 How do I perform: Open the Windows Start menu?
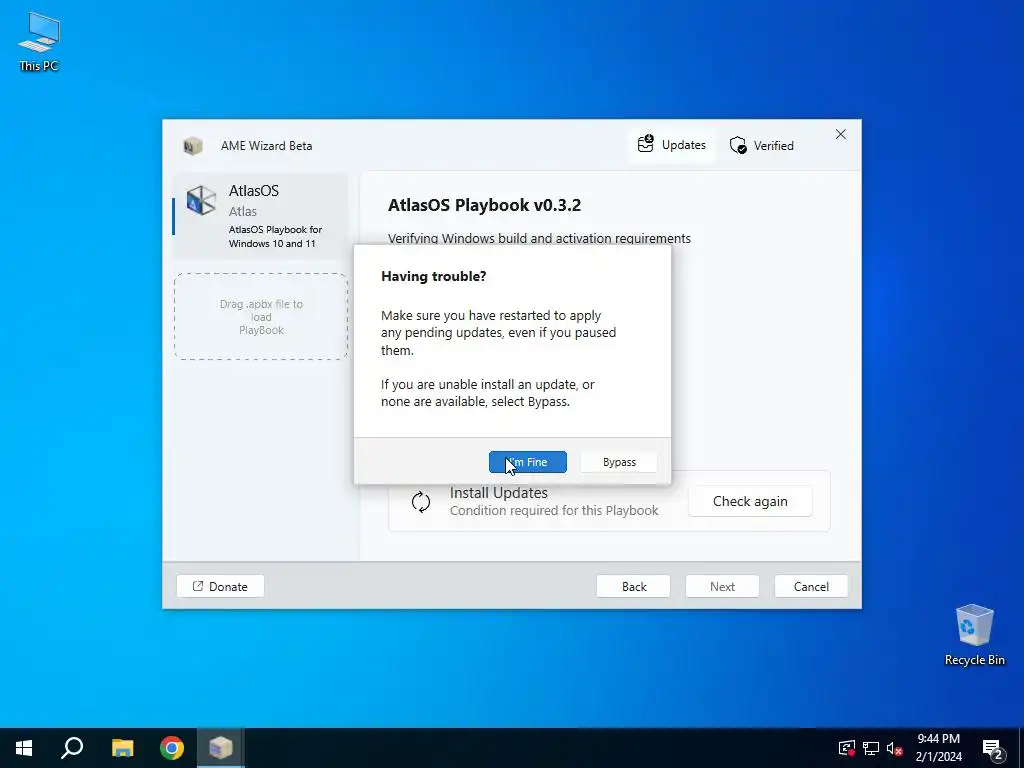tap(24, 748)
